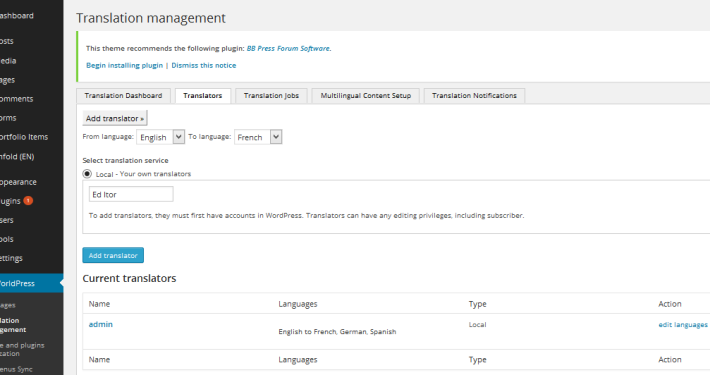Click Dismiss this notice link
The width and height of the screenshot is (710, 375).
tap(204, 65)
